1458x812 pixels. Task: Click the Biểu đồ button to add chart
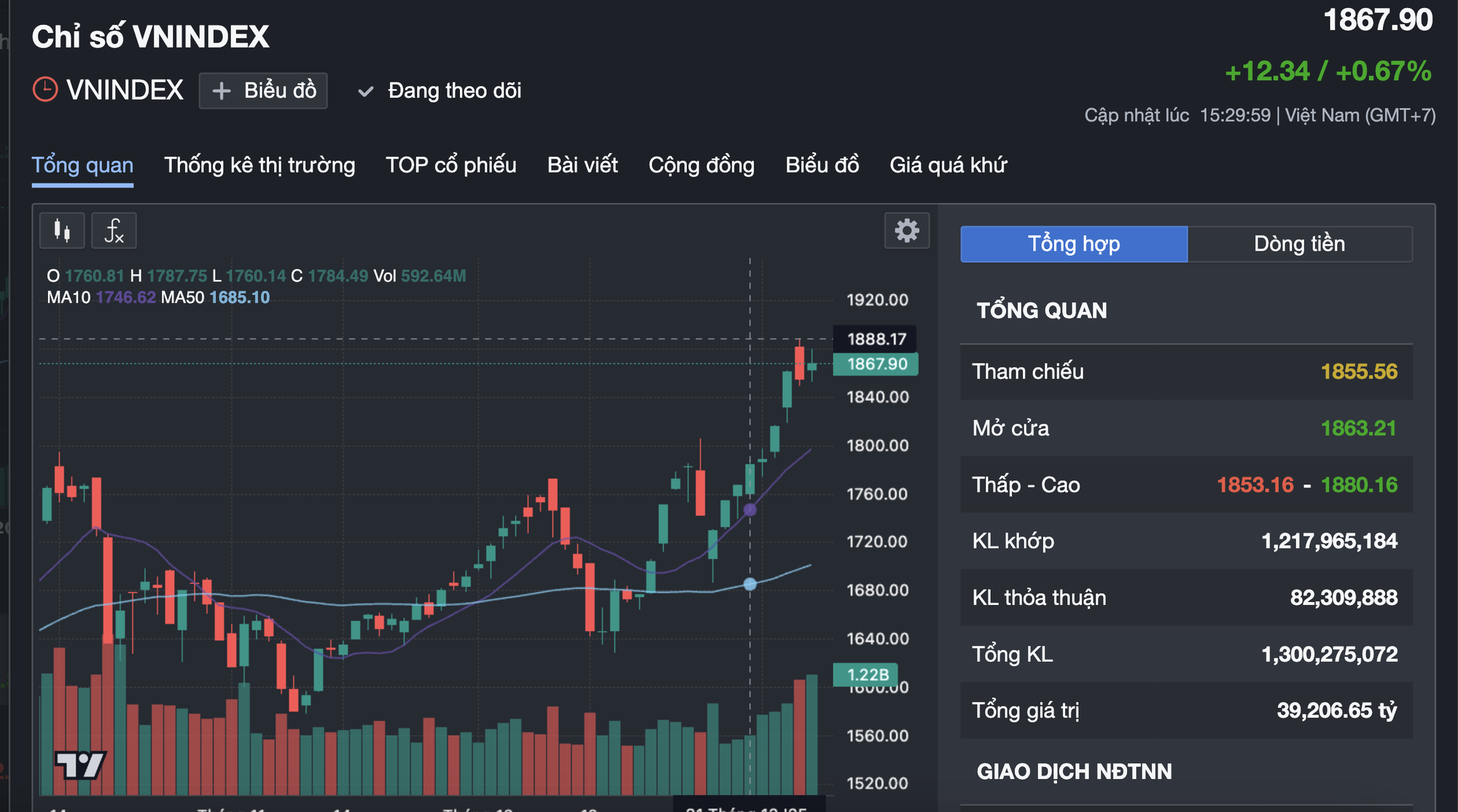click(x=262, y=90)
